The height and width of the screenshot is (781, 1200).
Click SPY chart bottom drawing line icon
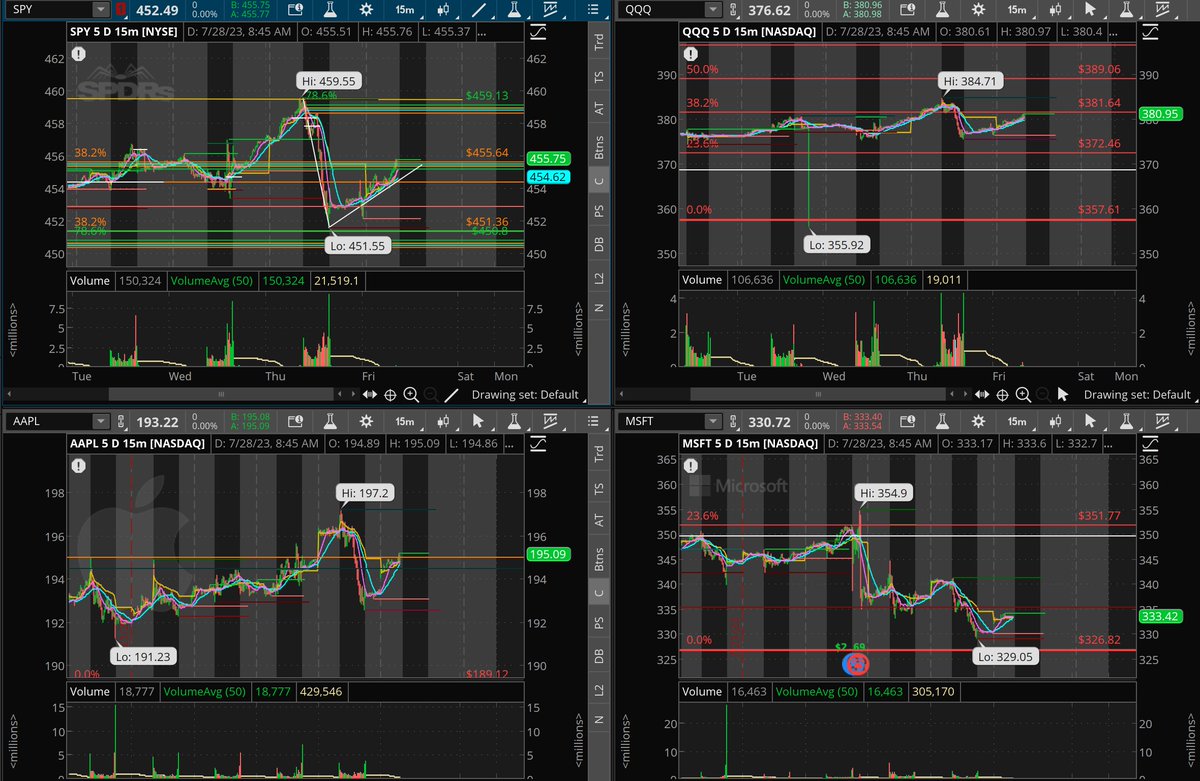point(451,394)
